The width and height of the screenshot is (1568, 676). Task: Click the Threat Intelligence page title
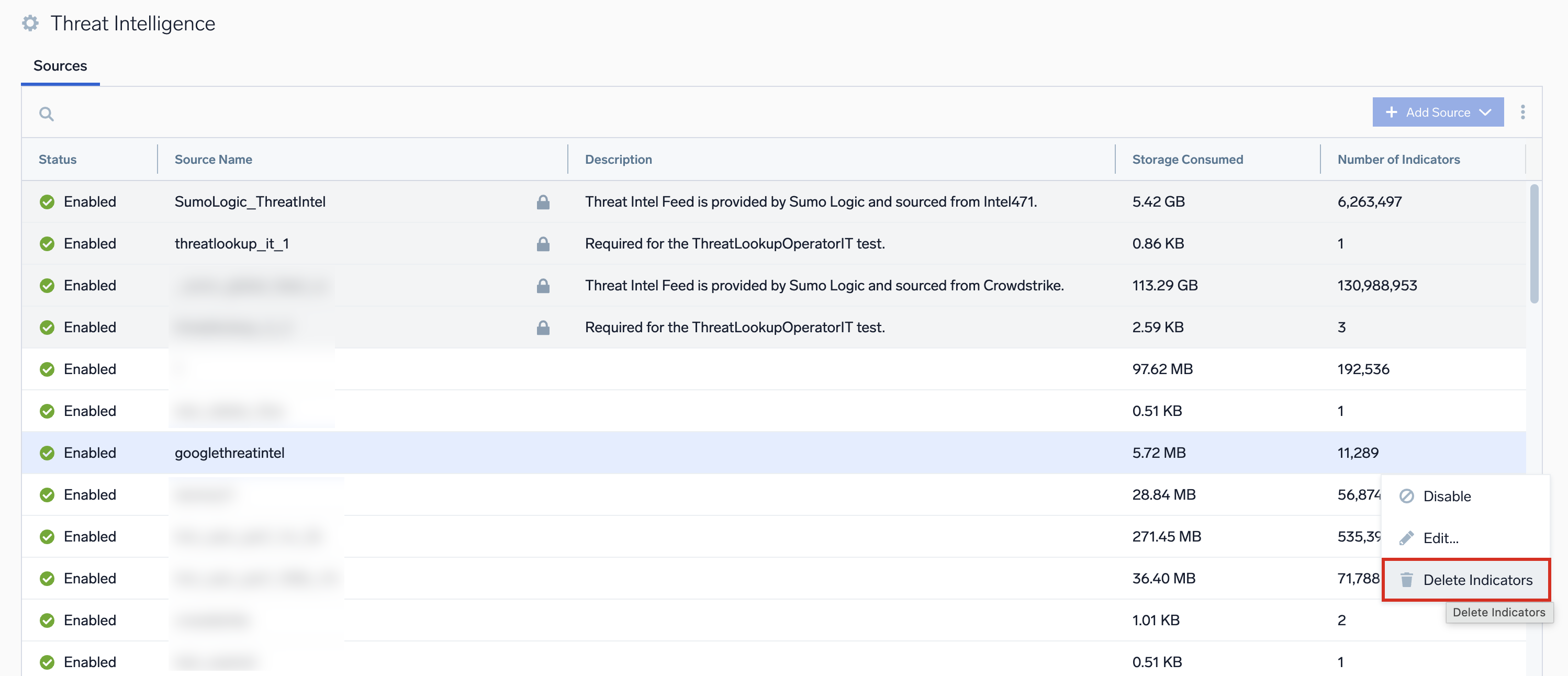133,23
